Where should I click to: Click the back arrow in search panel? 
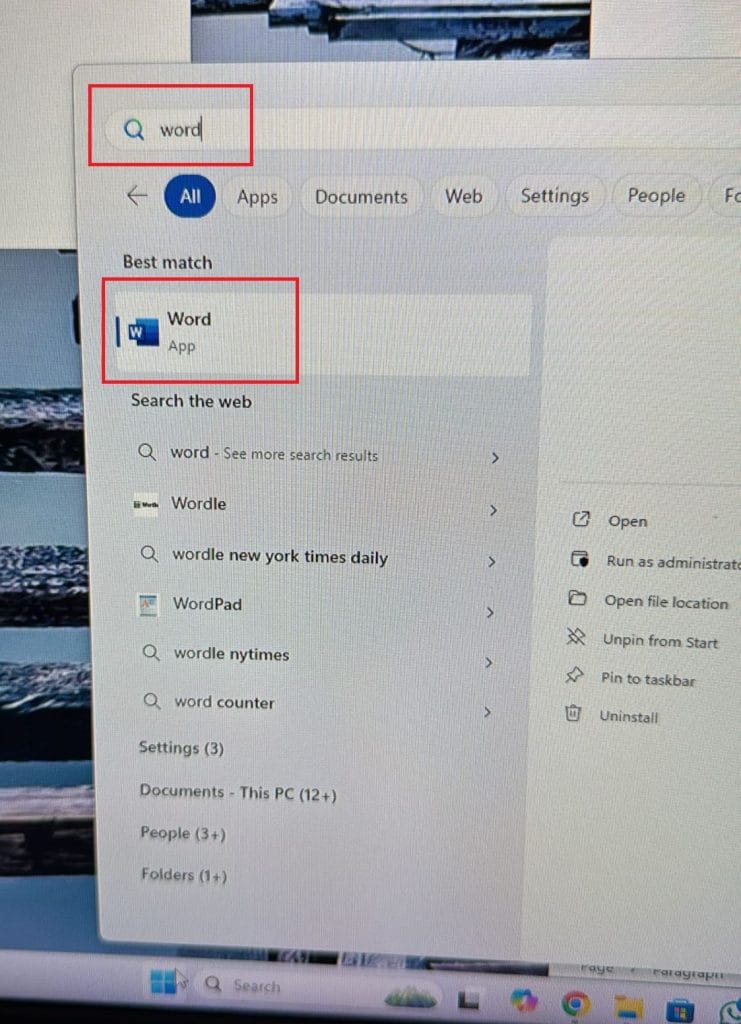[x=137, y=196]
